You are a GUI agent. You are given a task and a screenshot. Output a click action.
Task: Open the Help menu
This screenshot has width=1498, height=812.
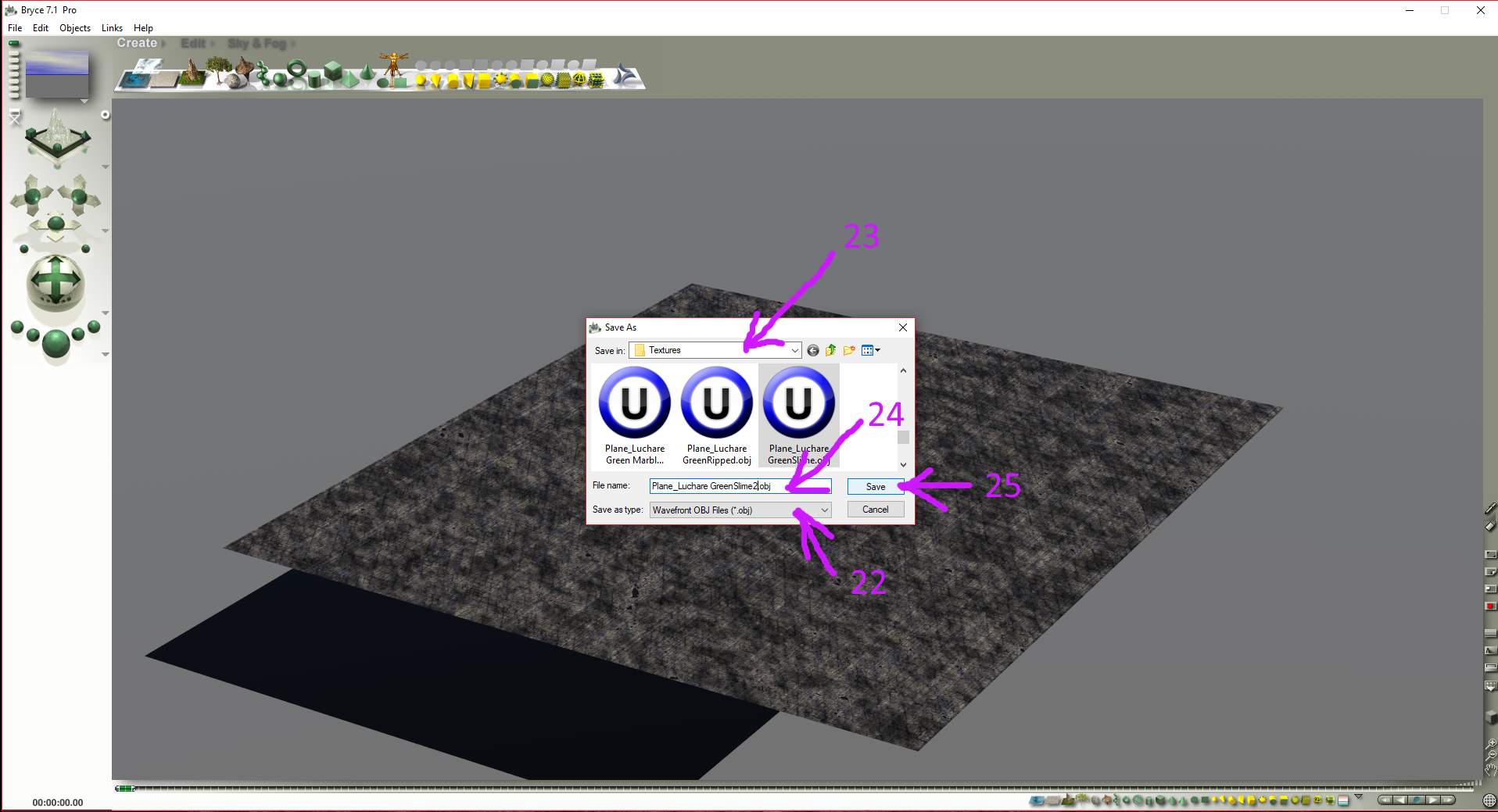coord(143,28)
